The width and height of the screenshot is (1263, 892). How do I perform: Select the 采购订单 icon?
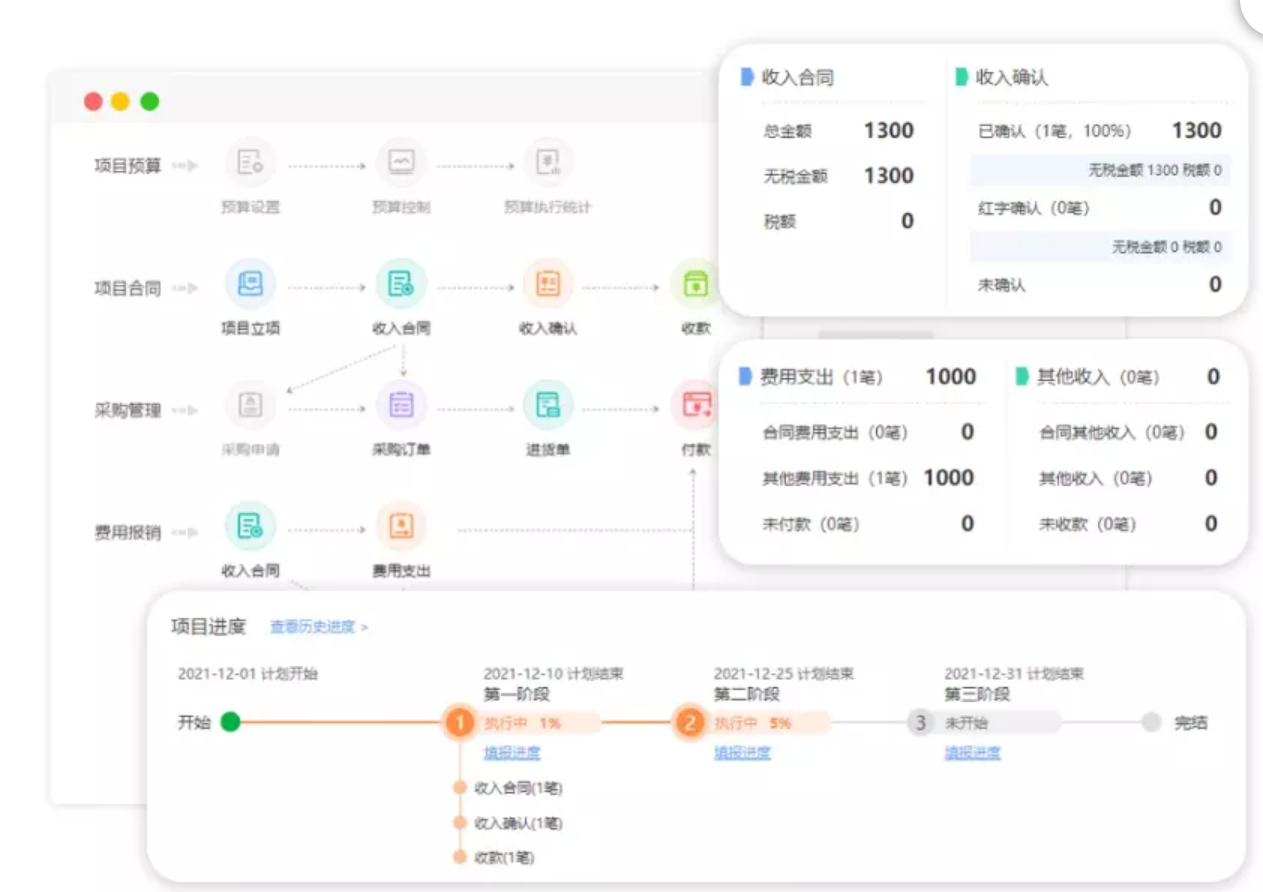click(x=401, y=405)
